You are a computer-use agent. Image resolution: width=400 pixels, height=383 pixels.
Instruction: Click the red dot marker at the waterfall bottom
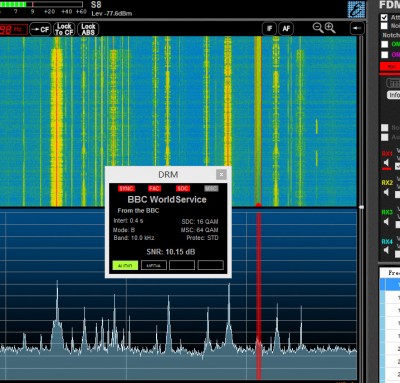click(x=258, y=205)
